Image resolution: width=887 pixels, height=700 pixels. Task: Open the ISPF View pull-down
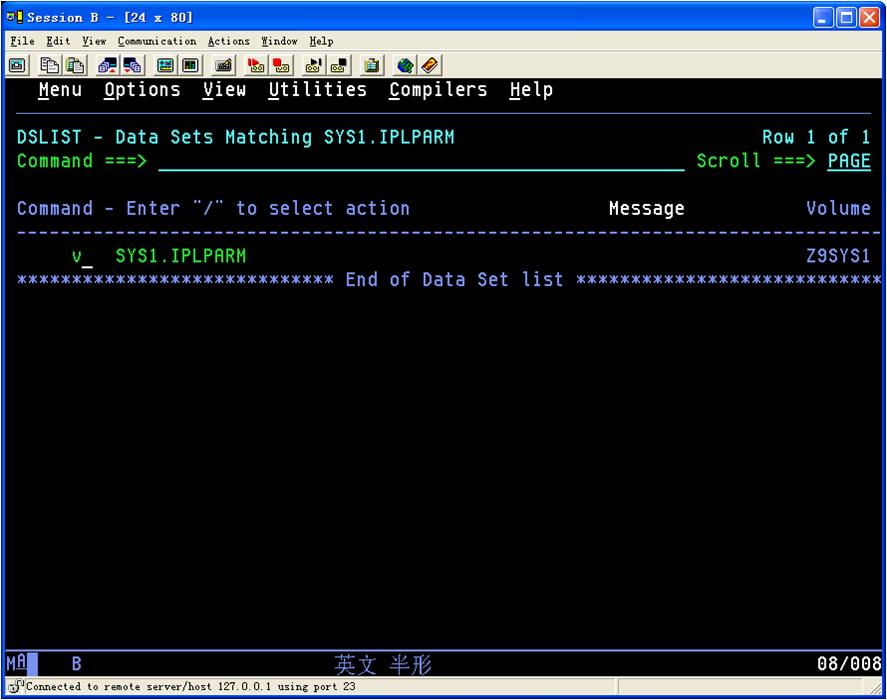[225, 90]
